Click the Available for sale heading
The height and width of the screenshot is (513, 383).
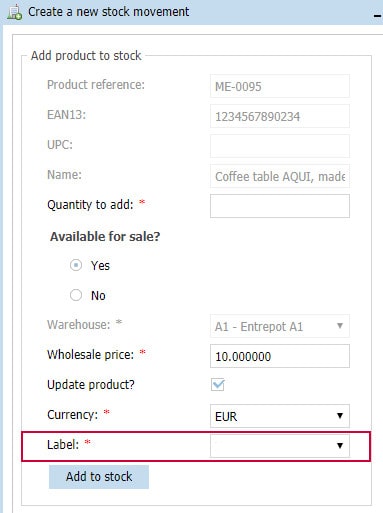point(105,236)
